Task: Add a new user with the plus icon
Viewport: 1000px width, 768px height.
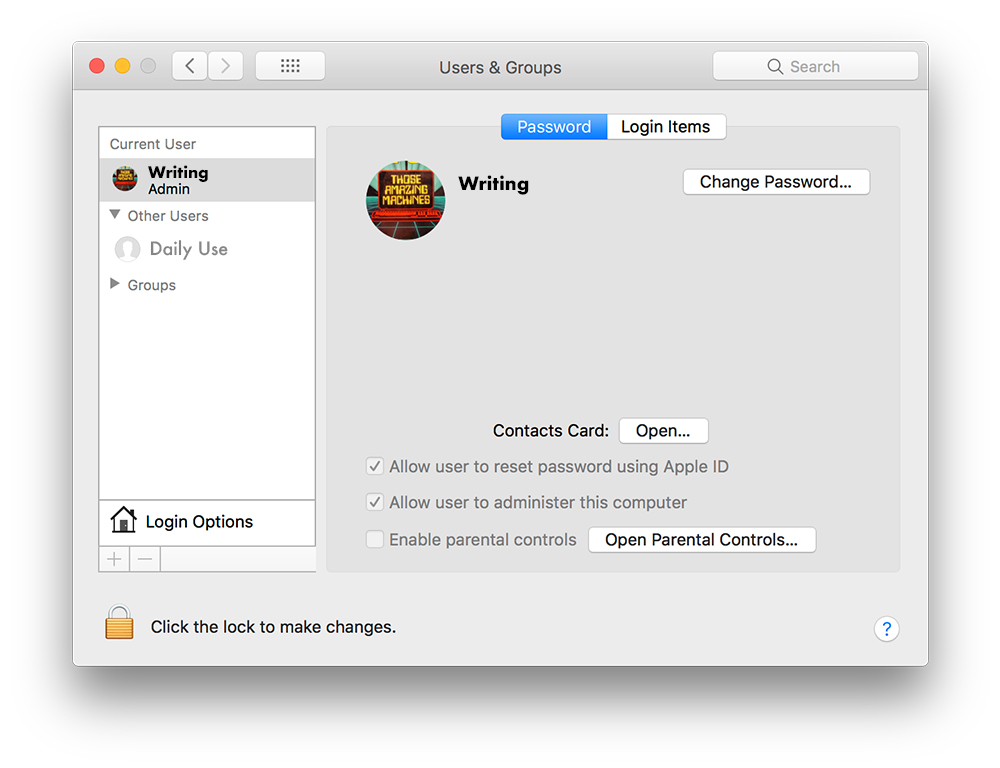Action: point(113,558)
